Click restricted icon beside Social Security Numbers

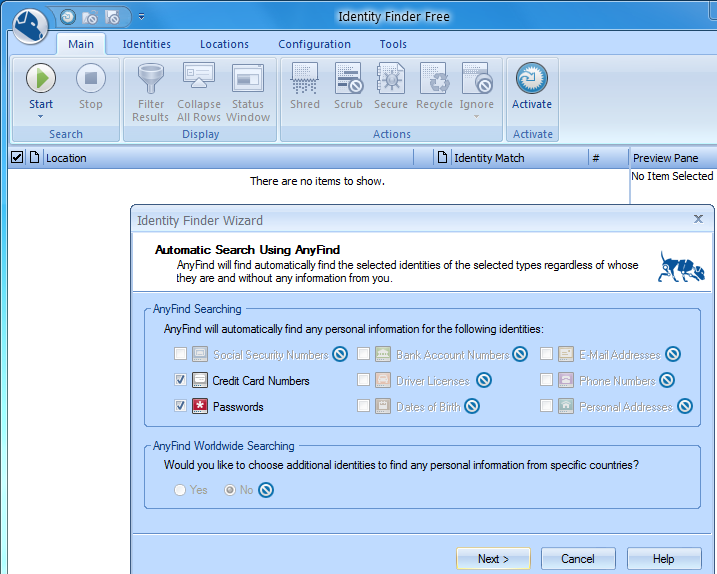click(x=340, y=354)
